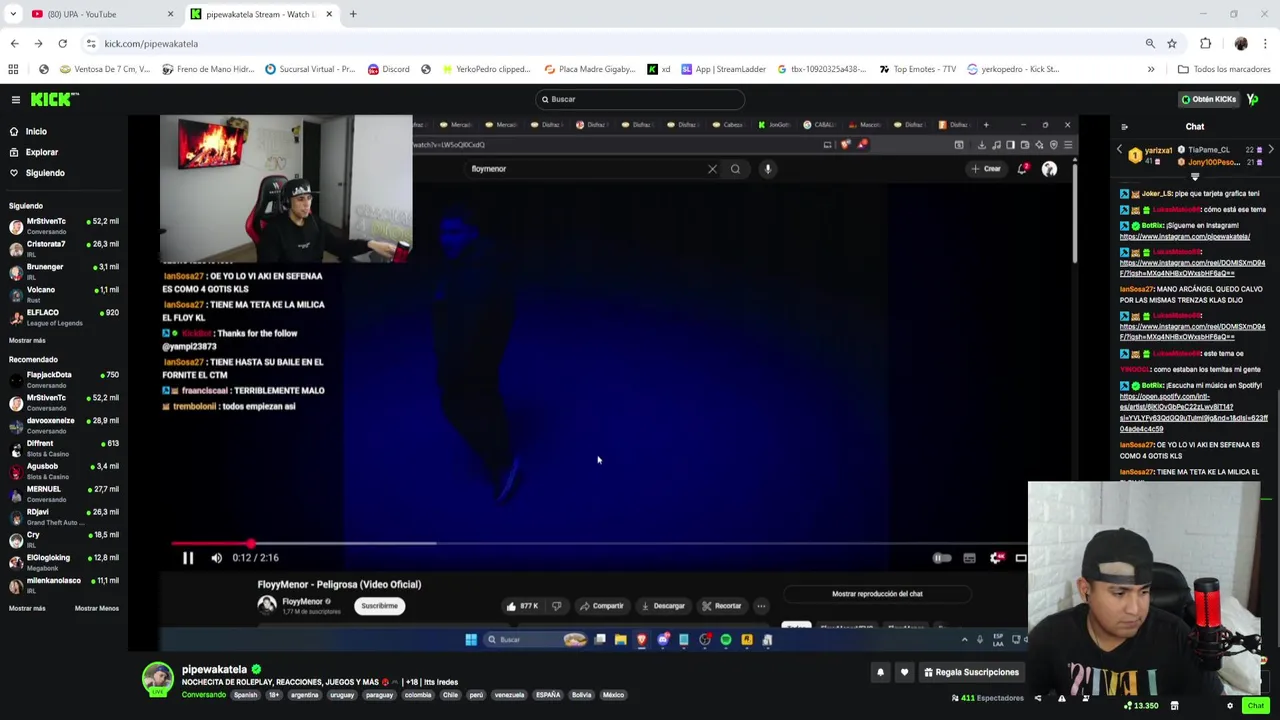The image size is (1280, 720).
Task: Pause the YouTube video in the stream
Action: (188, 558)
